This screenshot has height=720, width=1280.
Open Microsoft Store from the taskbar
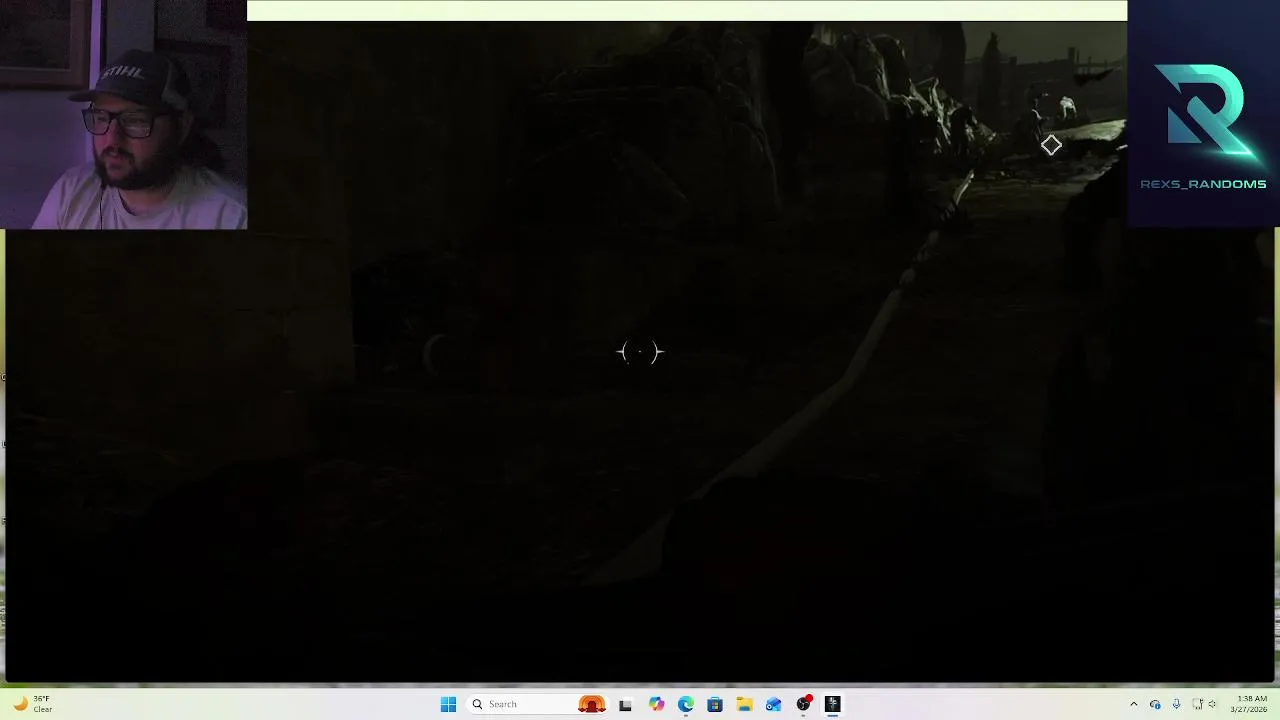point(714,704)
